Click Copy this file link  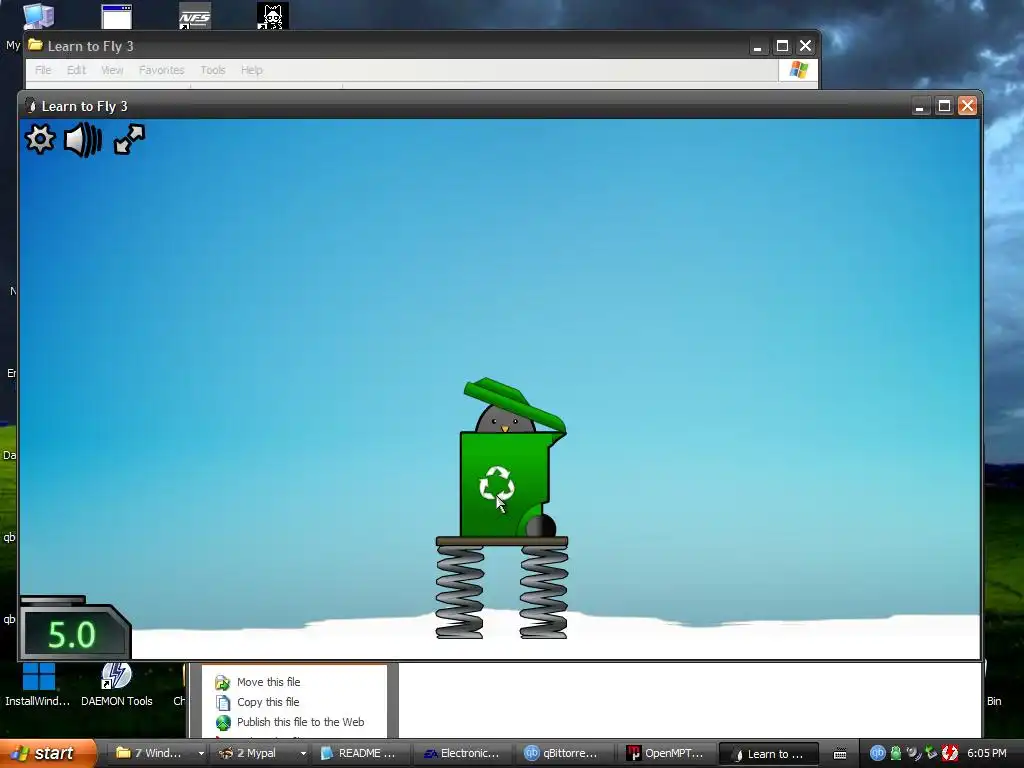(x=268, y=702)
